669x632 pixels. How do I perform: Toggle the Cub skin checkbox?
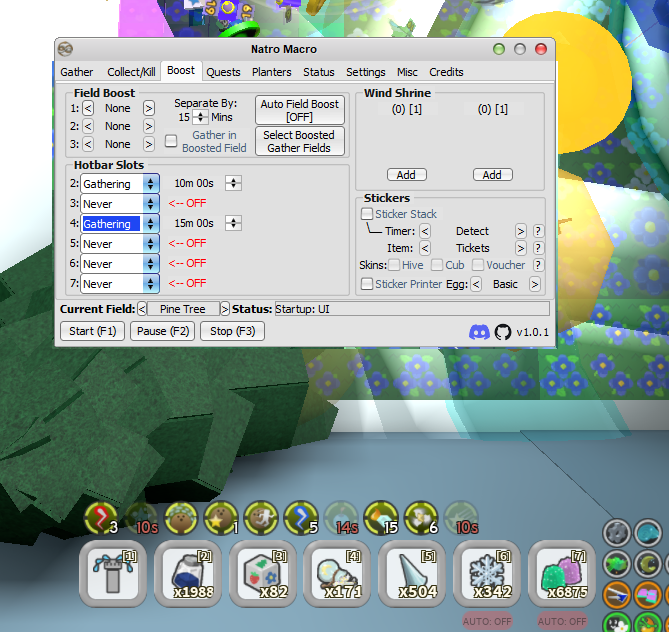tap(437, 265)
